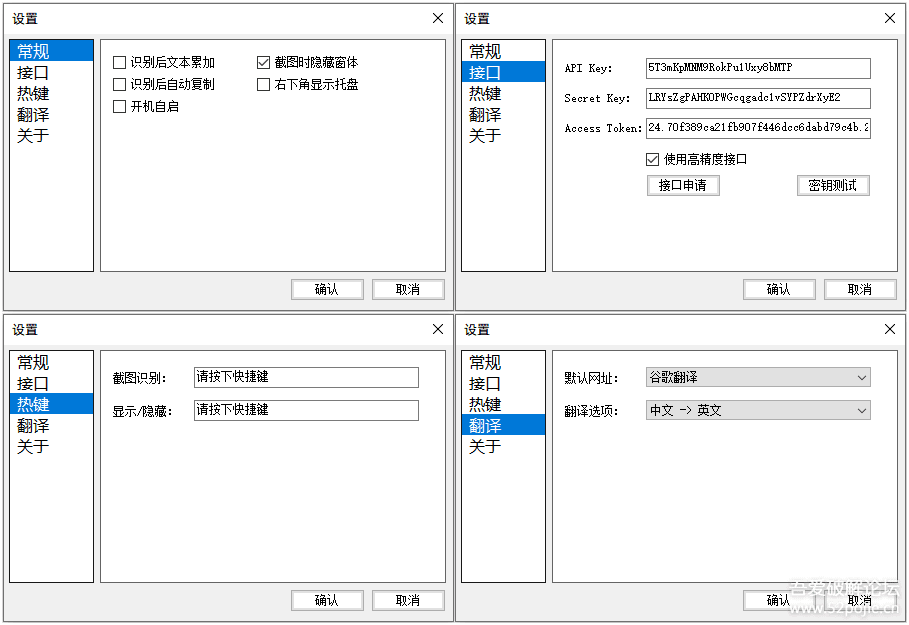Focus the API Key input field
Screen dimensions: 909x625
tap(758, 68)
